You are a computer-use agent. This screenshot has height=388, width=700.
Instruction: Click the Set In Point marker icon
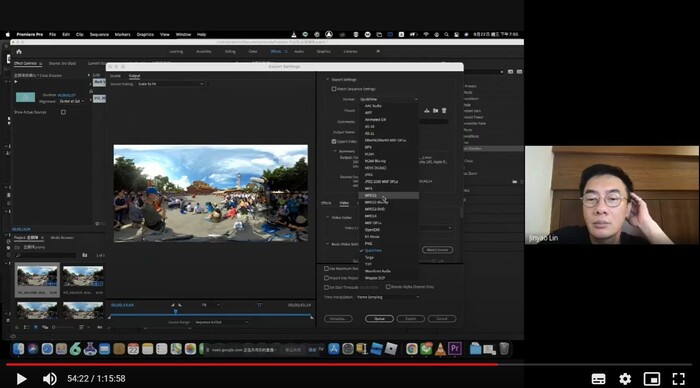click(x=173, y=305)
